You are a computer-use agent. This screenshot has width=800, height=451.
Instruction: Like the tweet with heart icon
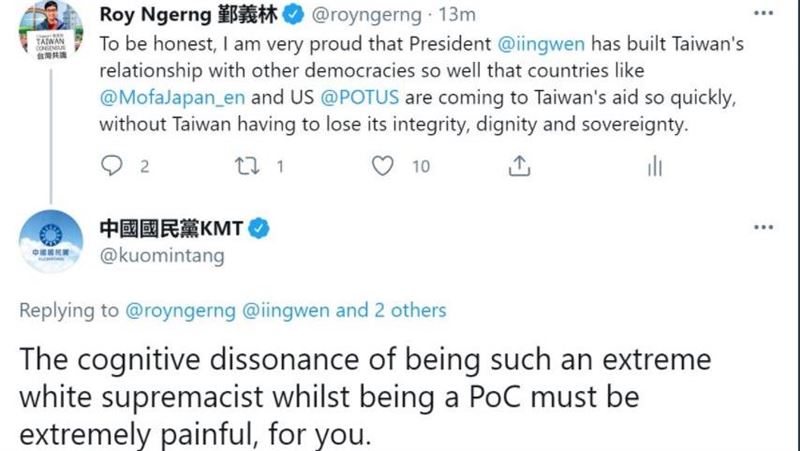pos(382,166)
